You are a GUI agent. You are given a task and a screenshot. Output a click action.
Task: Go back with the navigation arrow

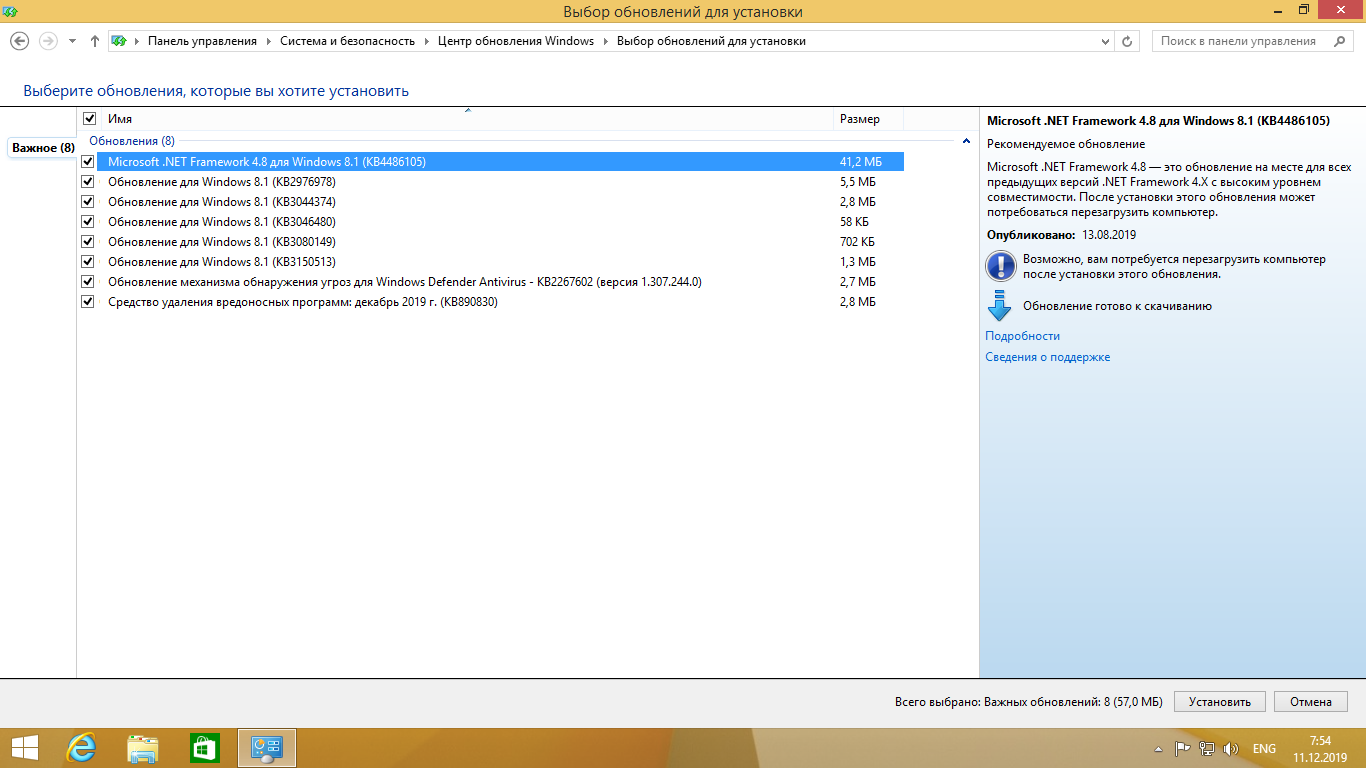pyautogui.click(x=19, y=41)
